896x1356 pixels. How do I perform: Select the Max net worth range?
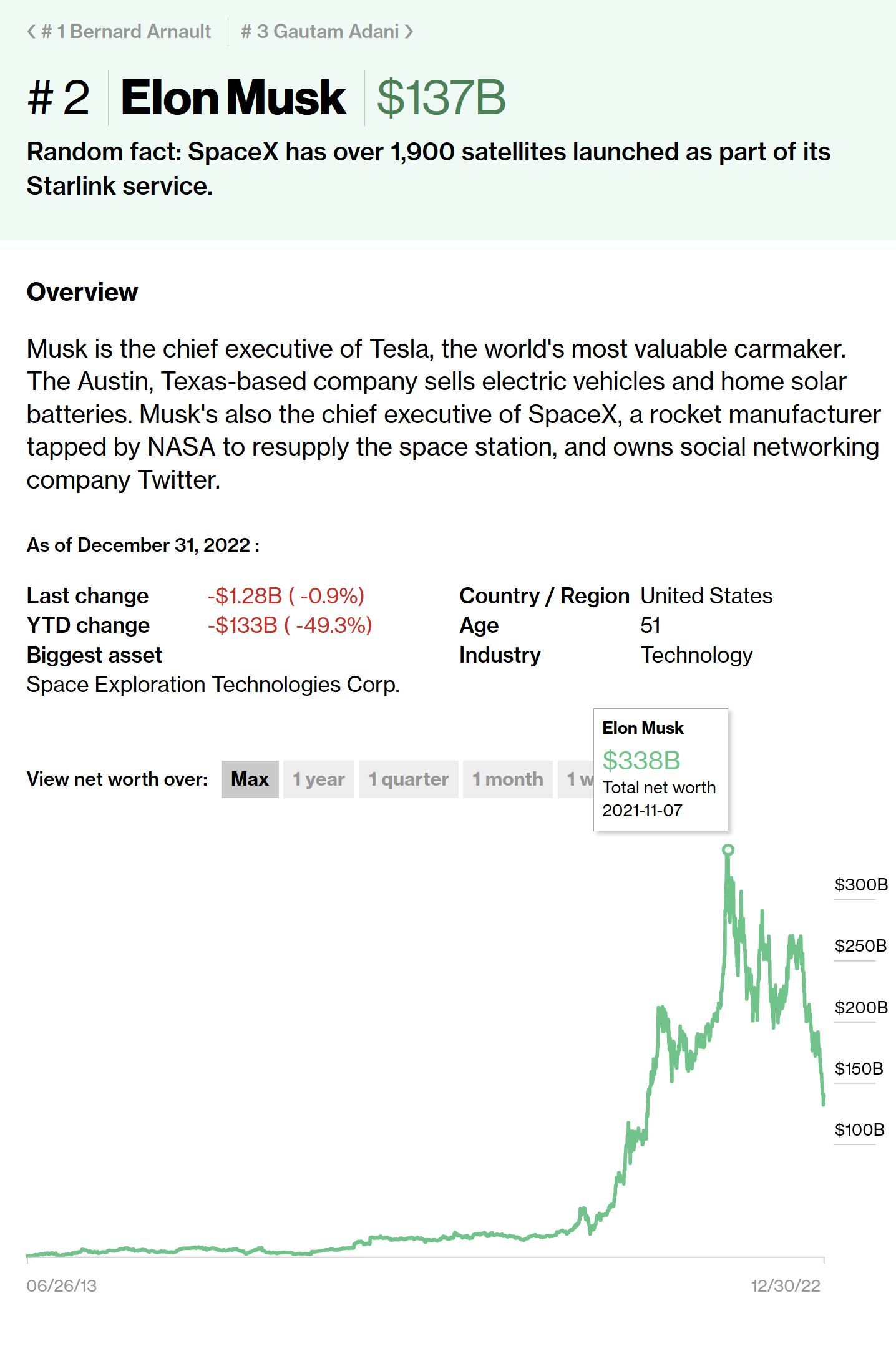[250, 779]
